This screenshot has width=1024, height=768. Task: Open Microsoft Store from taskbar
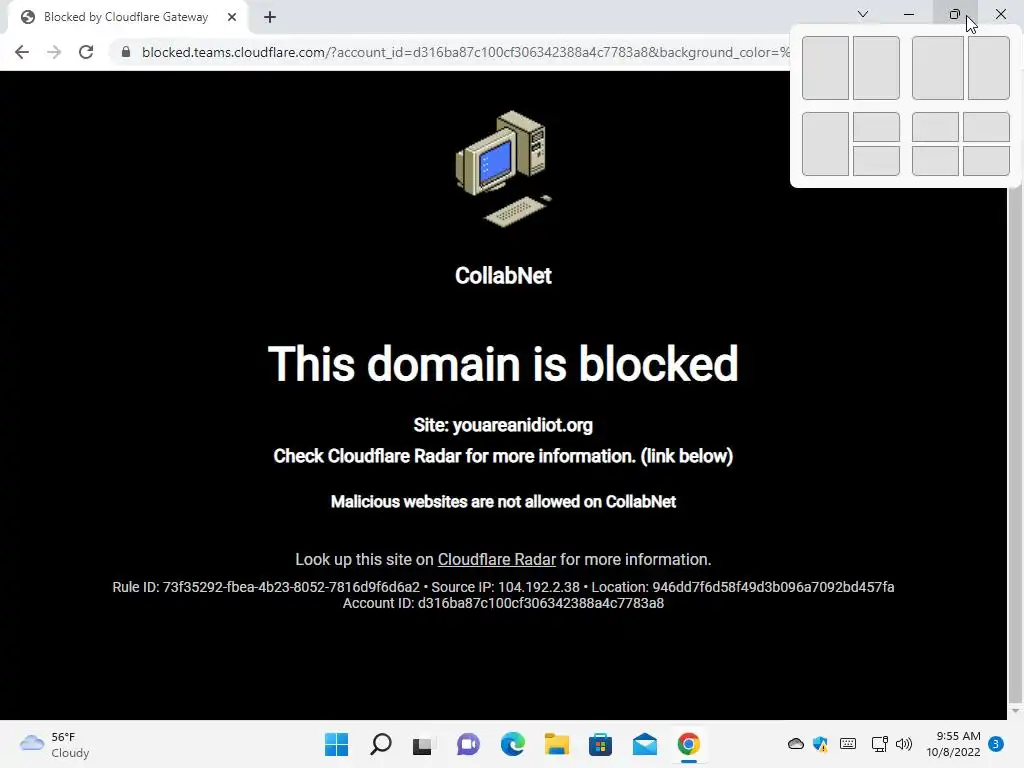pos(600,744)
